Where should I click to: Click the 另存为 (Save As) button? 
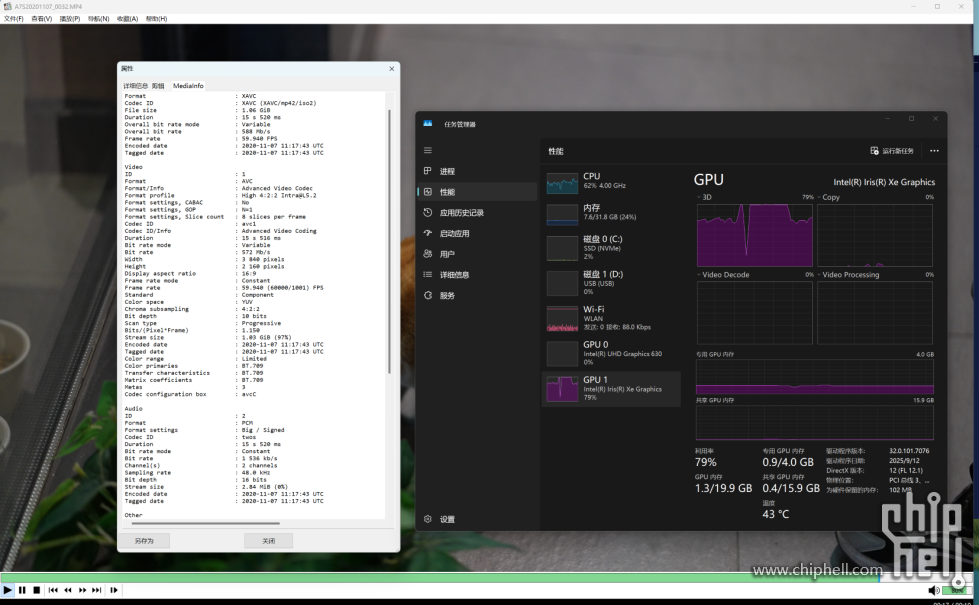pyautogui.click(x=144, y=540)
